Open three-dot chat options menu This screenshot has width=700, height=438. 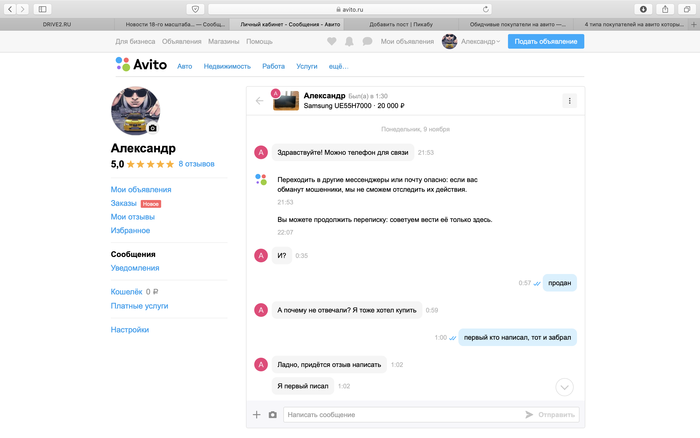[569, 100]
